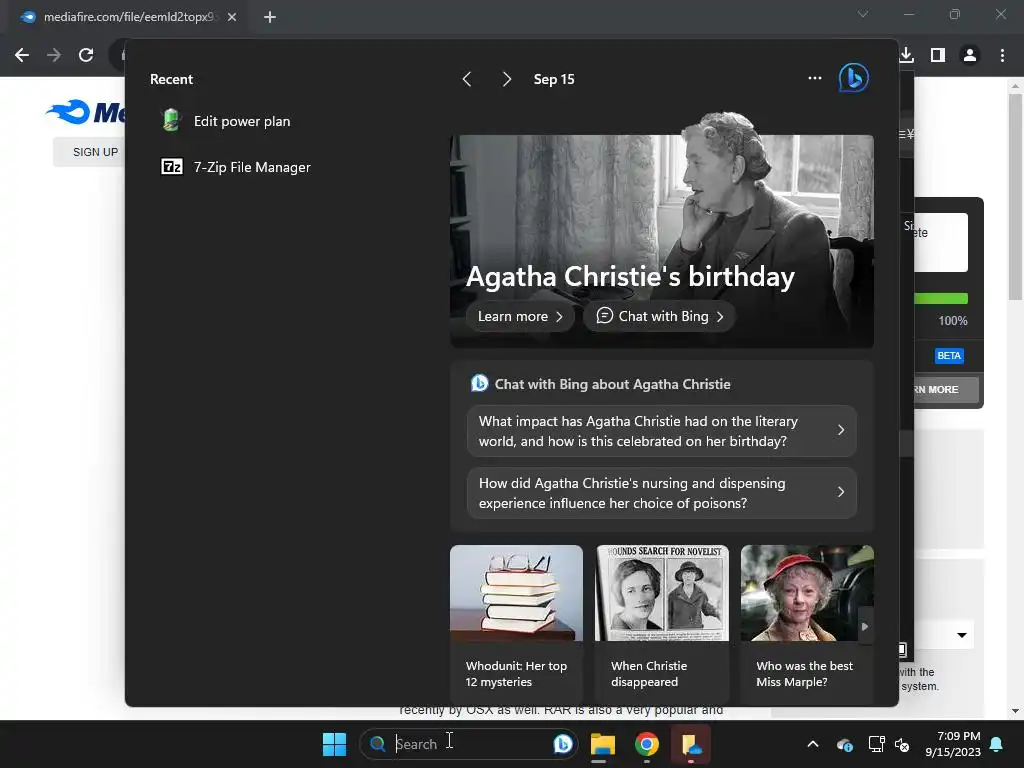Click the muted volume tray icon
1024x768 pixels.
tap(902, 744)
